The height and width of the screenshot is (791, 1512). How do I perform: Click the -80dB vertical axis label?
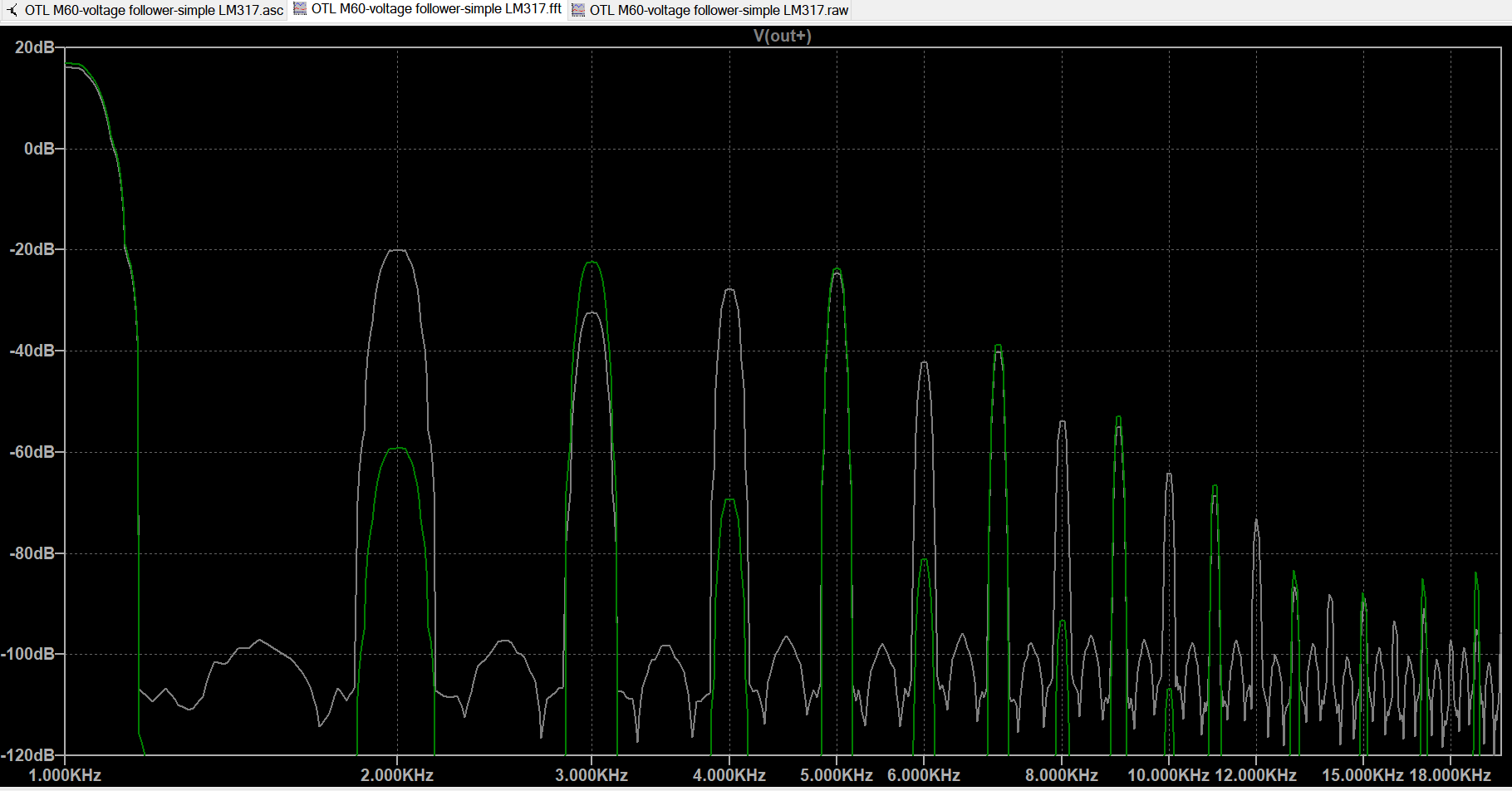(32, 553)
